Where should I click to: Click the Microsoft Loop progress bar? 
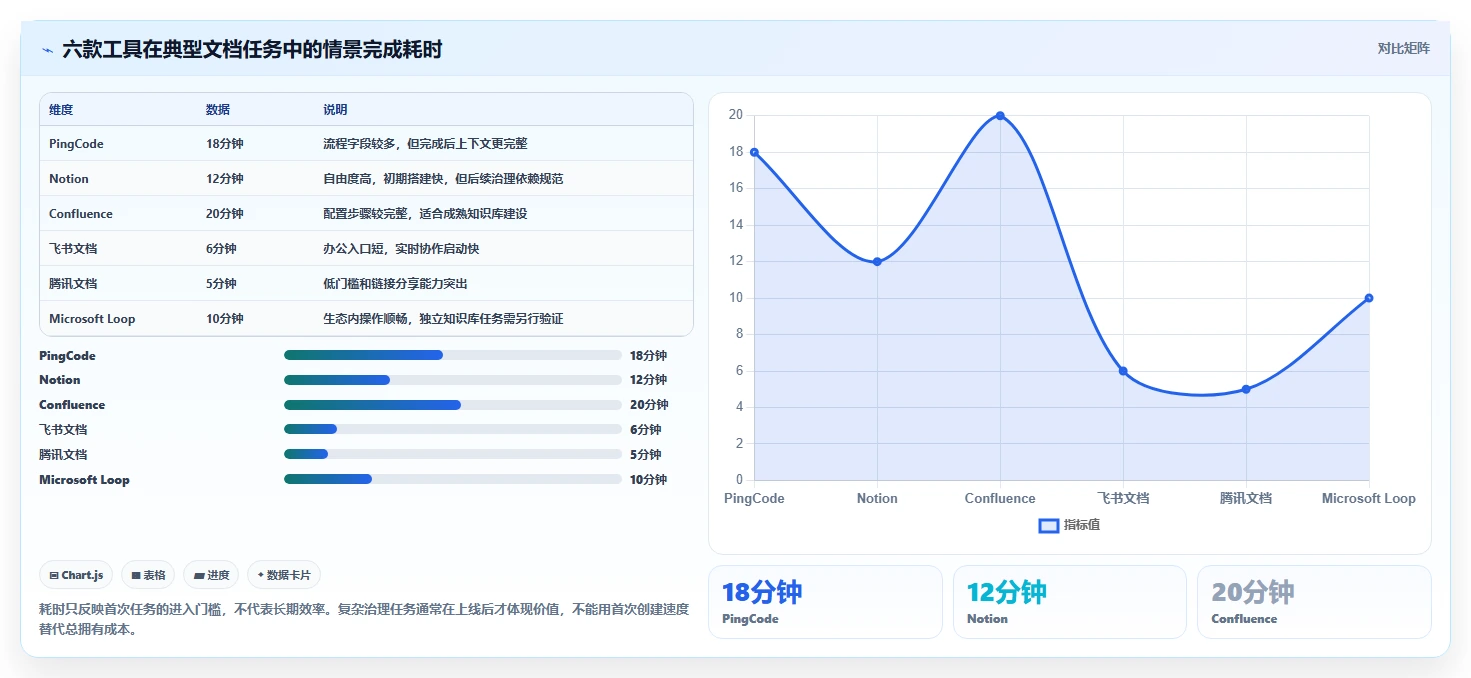coord(453,479)
